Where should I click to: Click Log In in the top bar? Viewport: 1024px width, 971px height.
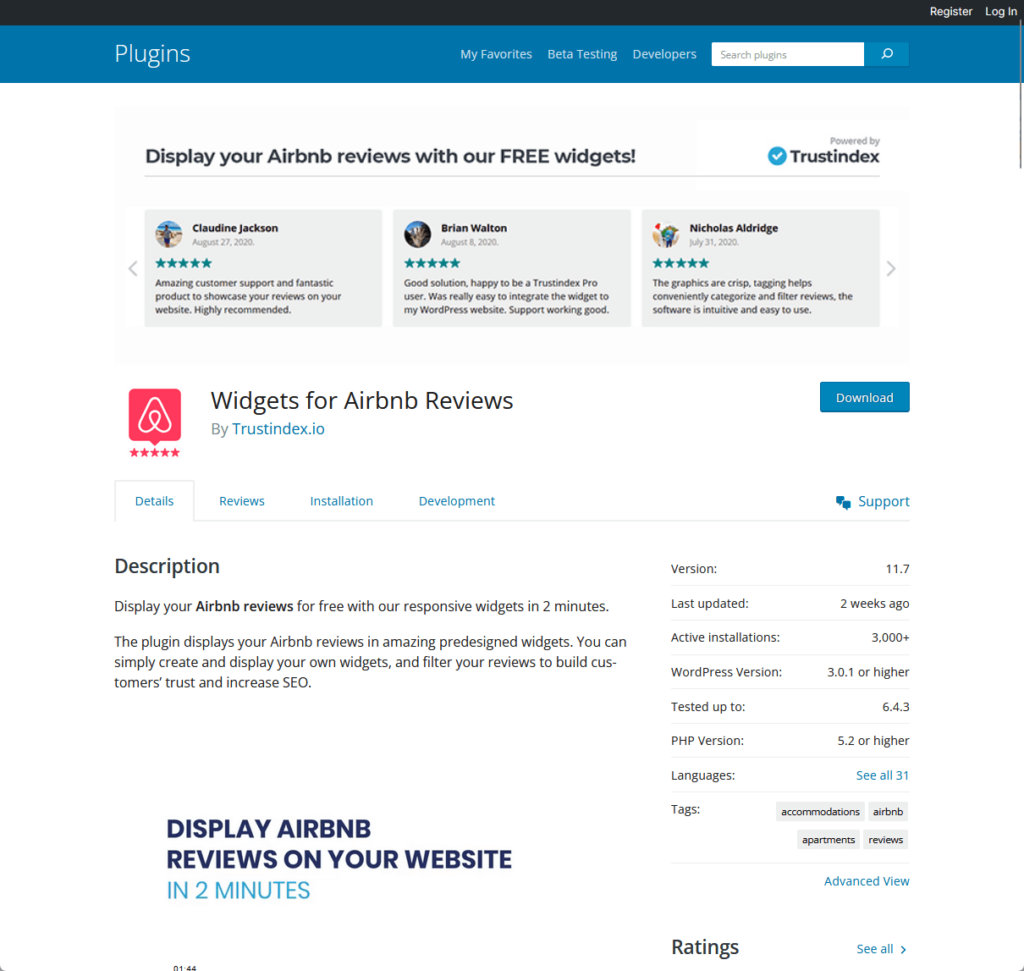[x=1000, y=11]
